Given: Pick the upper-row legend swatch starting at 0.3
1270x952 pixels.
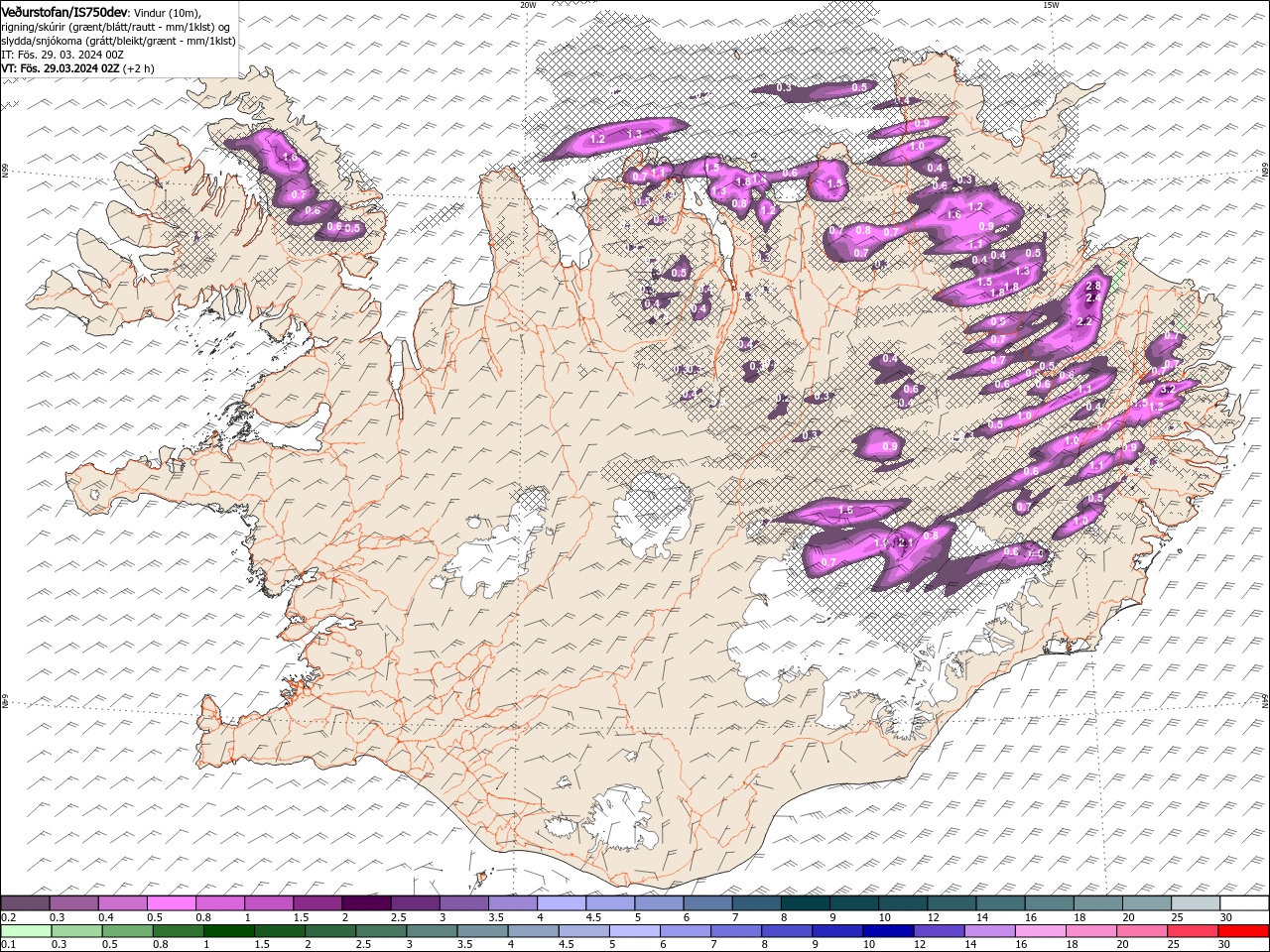Looking at the screenshot, I should click(x=73, y=903).
